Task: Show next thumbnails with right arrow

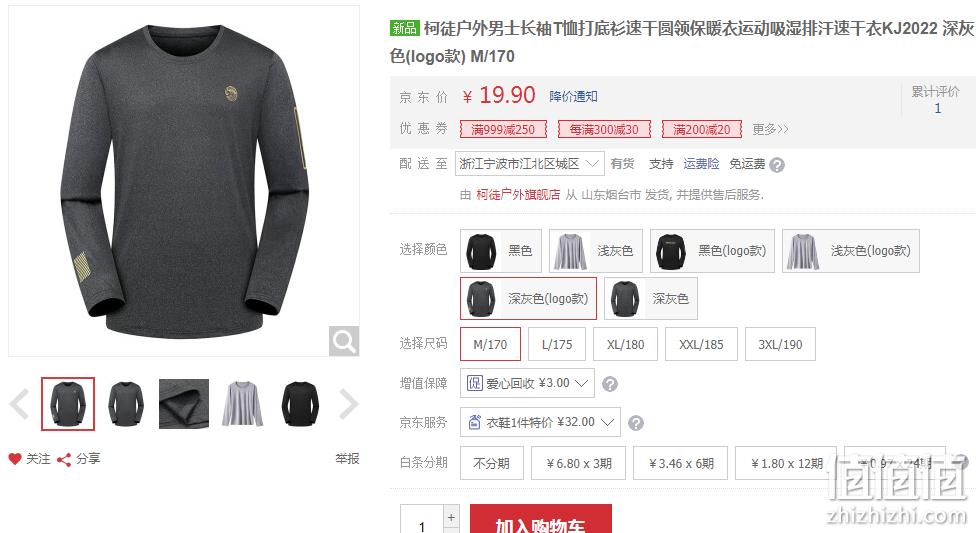Action: click(349, 404)
